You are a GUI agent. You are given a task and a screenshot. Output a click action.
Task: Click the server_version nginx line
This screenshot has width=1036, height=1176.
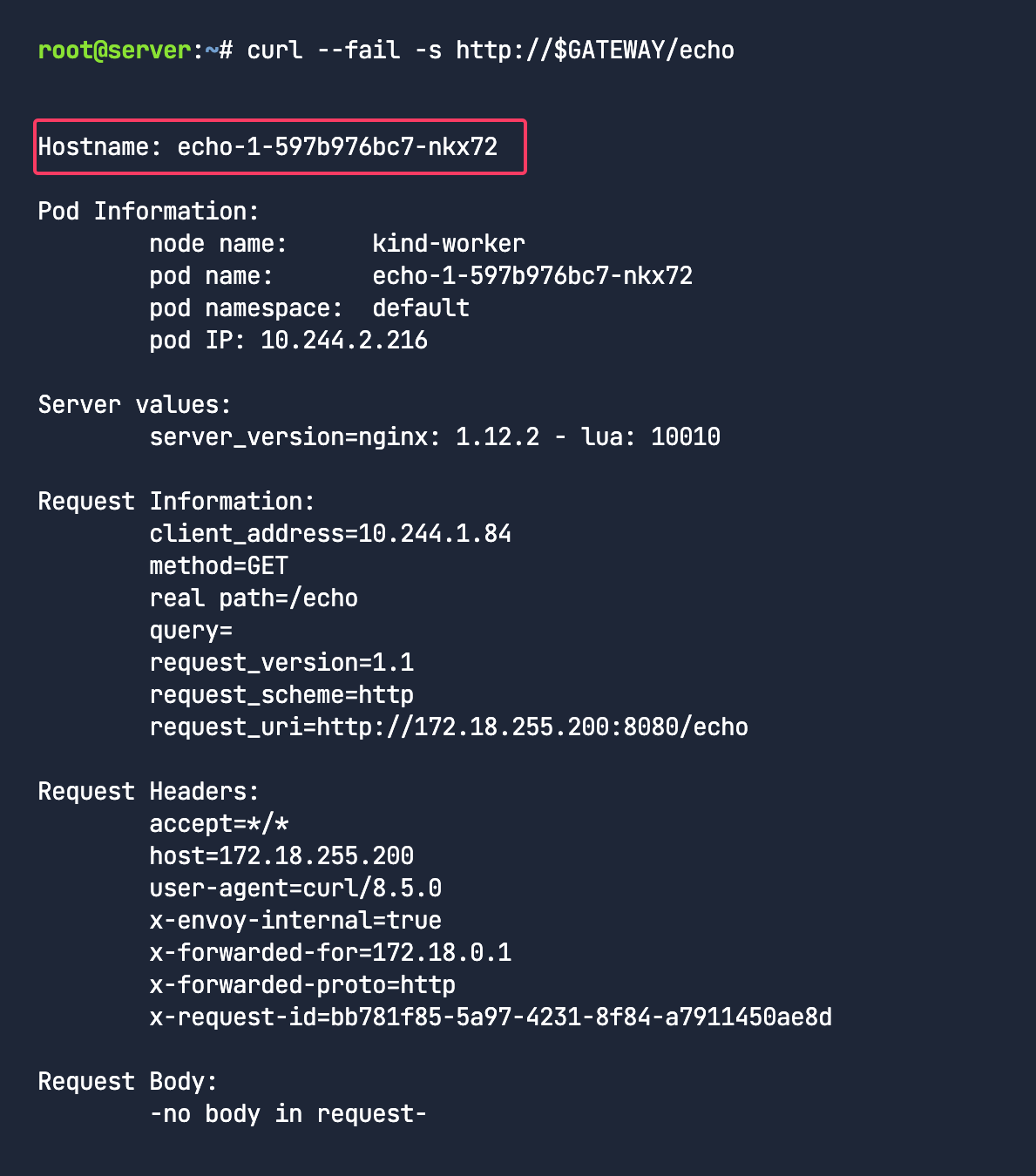click(434, 436)
